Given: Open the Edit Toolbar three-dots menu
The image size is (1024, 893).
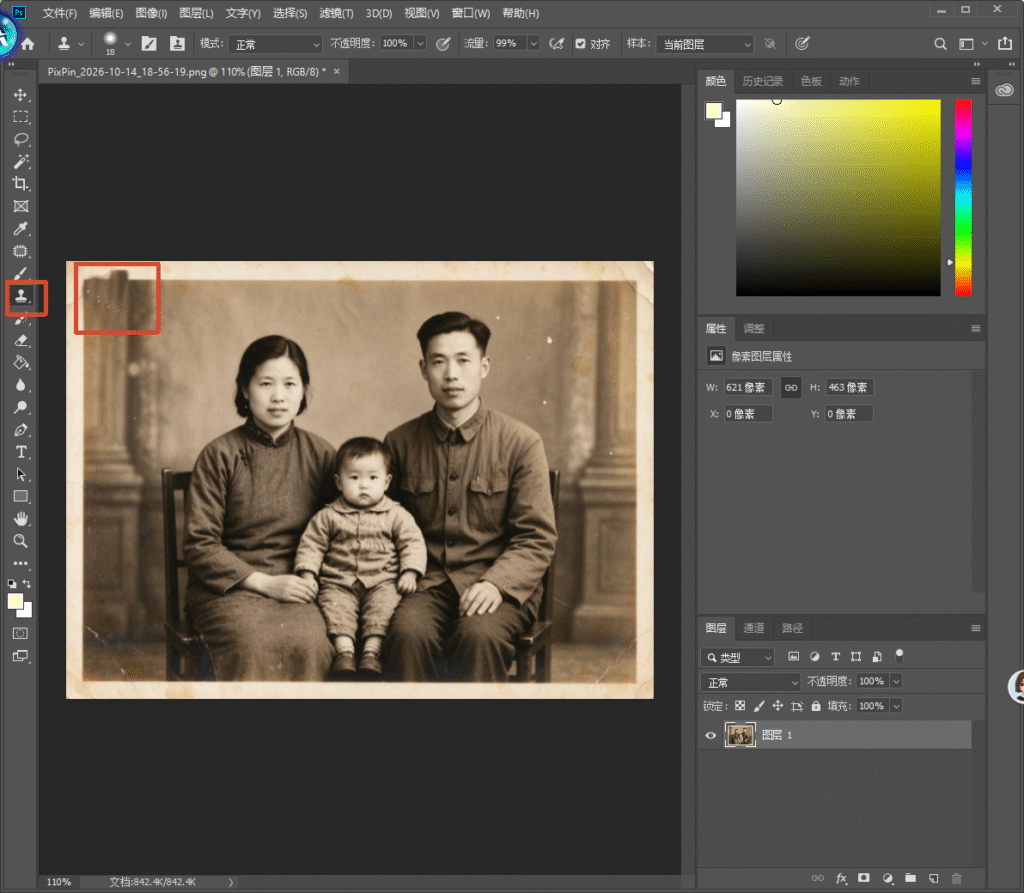Looking at the screenshot, I should click(x=21, y=563).
